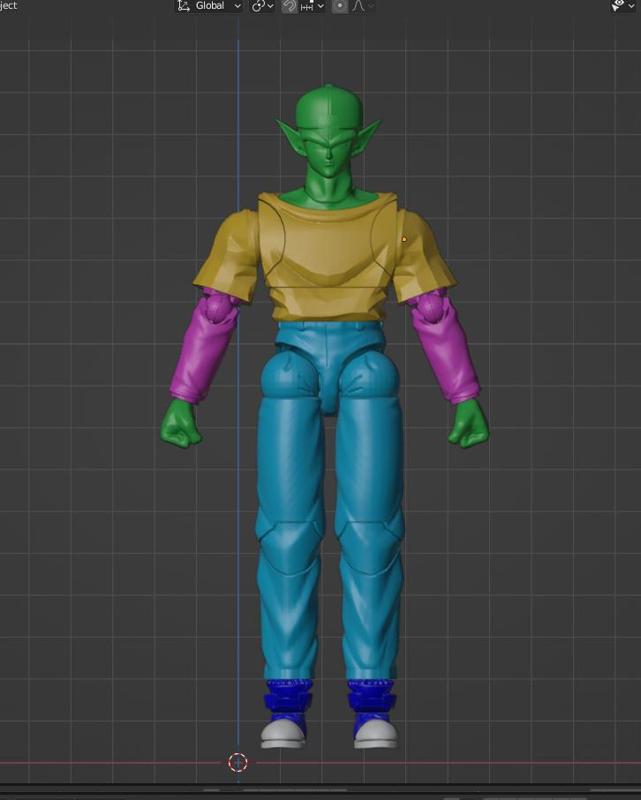The image size is (641, 800).
Task: Toggle proportional editing
Action: click(x=339, y=6)
